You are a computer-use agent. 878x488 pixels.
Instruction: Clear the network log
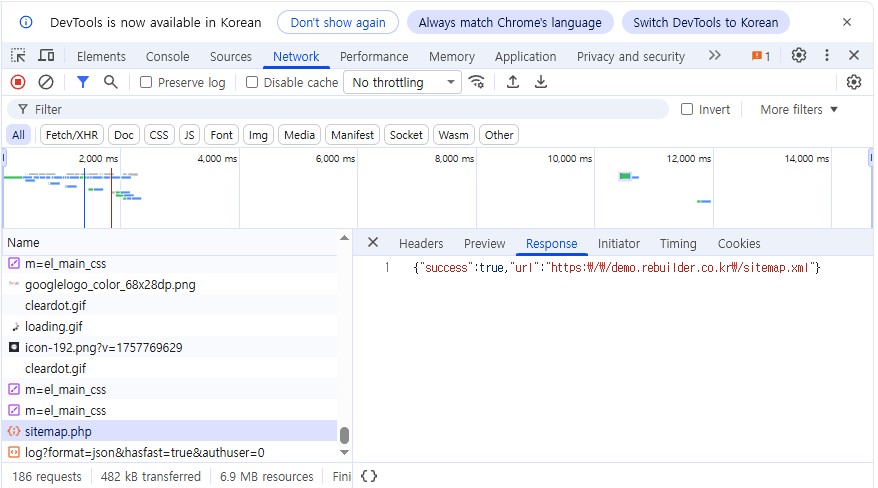pos(46,82)
